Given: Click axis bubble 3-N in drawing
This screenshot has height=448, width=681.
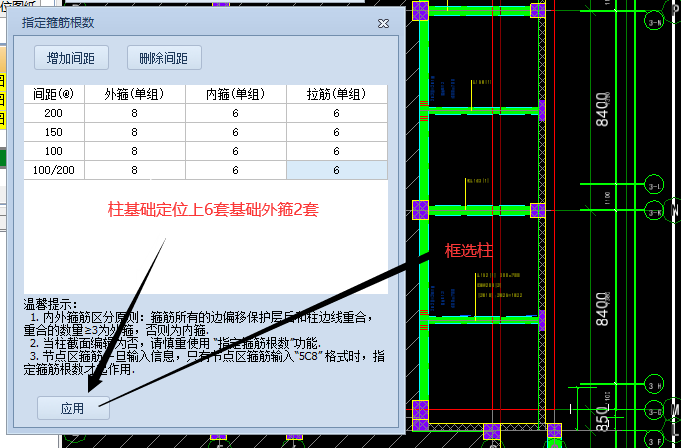Looking at the screenshot, I should click(654, 22).
